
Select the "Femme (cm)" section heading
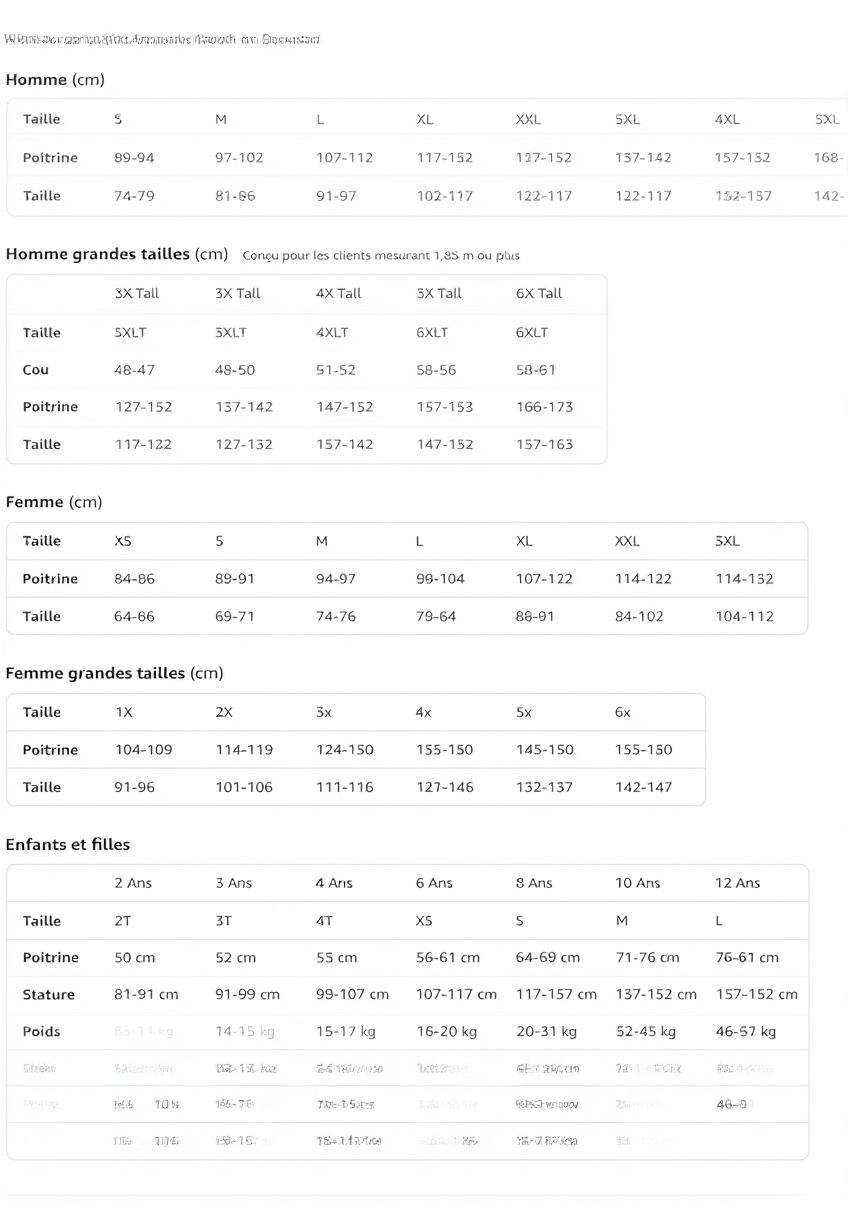54,502
